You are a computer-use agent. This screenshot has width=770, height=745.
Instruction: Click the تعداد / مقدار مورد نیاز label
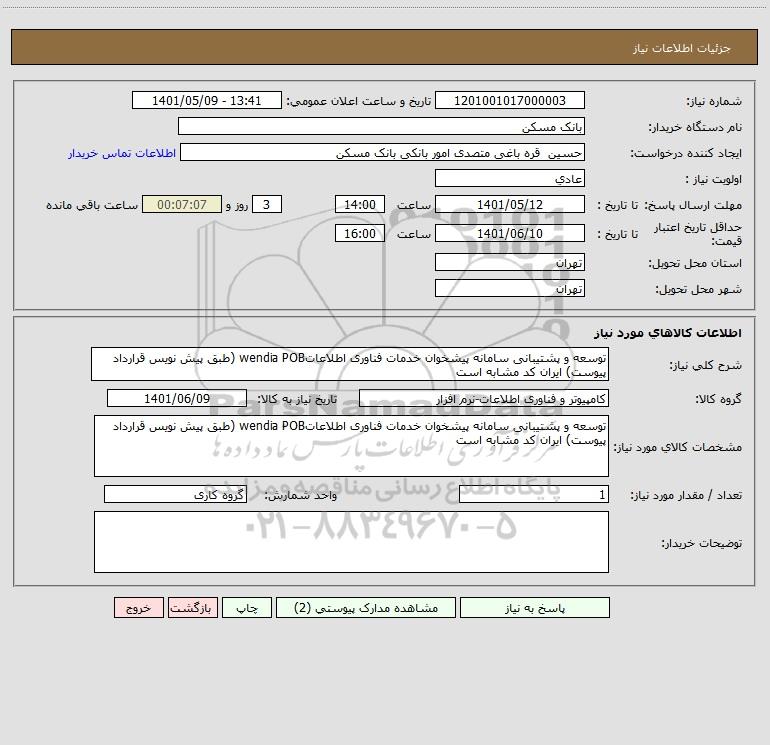pos(686,496)
